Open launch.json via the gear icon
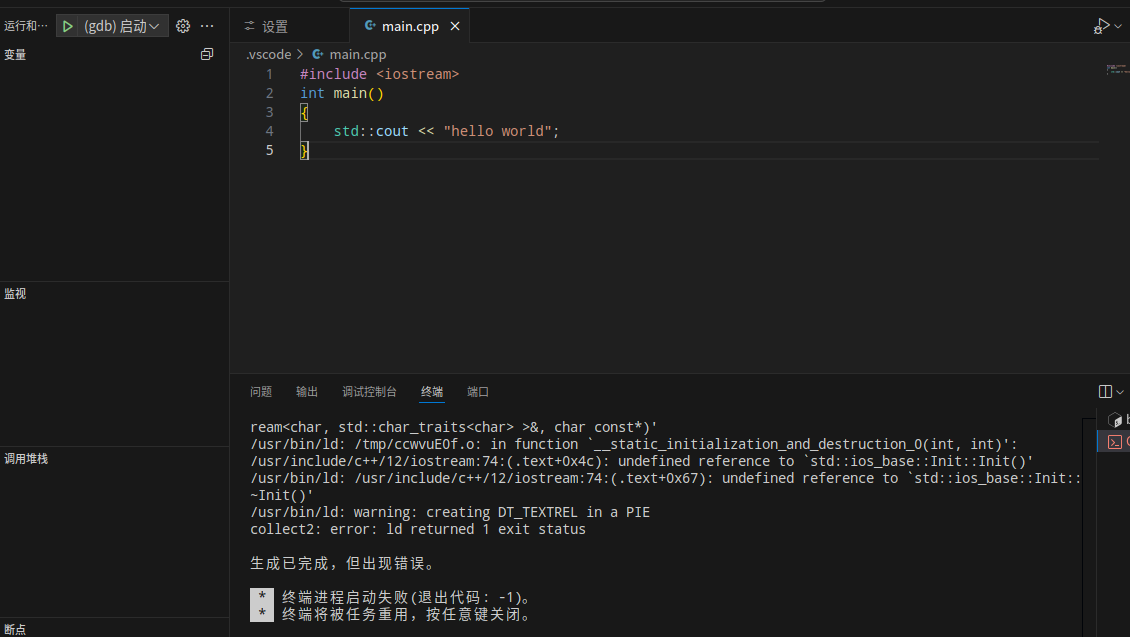The width and height of the screenshot is (1130, 637). tap(183, 26)
